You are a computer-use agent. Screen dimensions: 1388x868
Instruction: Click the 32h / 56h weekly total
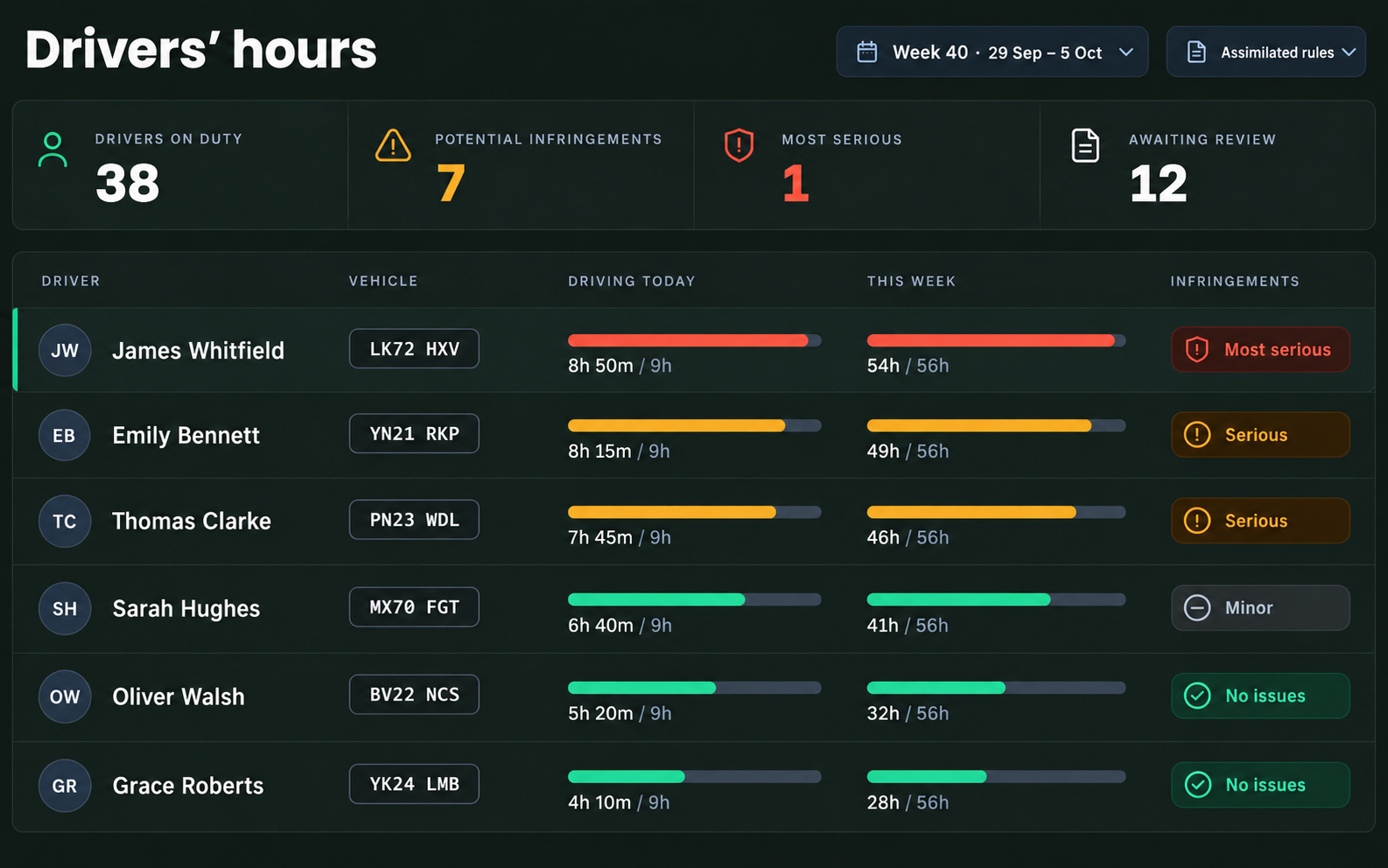(908, 713)
